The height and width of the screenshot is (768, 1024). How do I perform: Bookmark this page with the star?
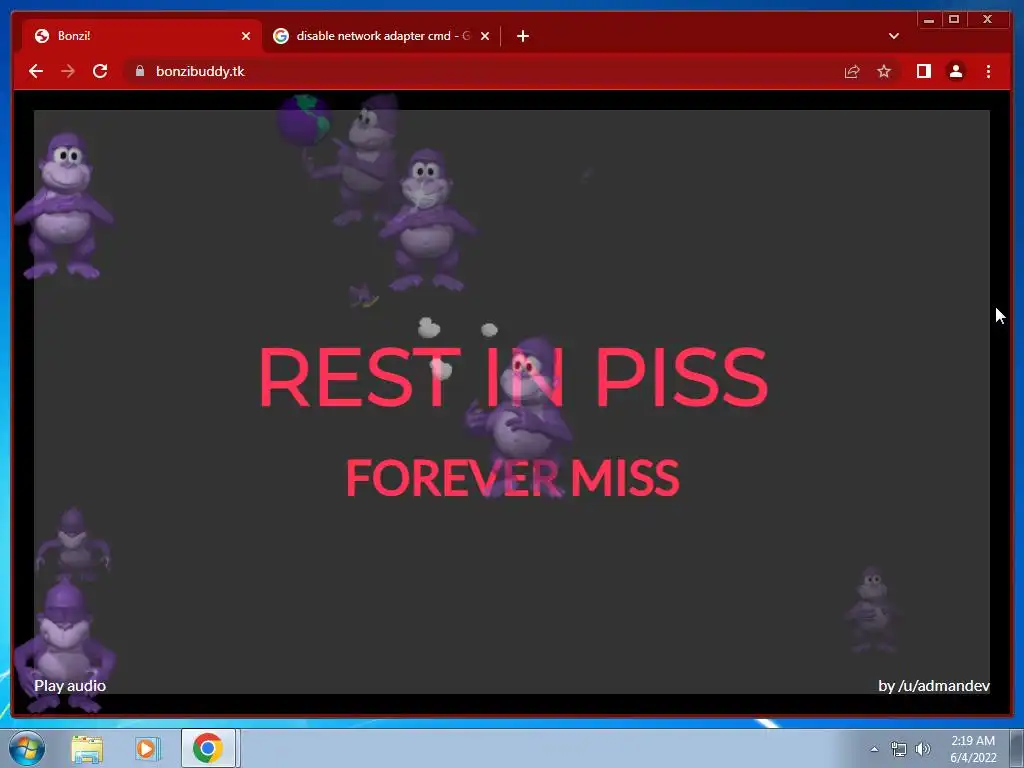point(884,71)
